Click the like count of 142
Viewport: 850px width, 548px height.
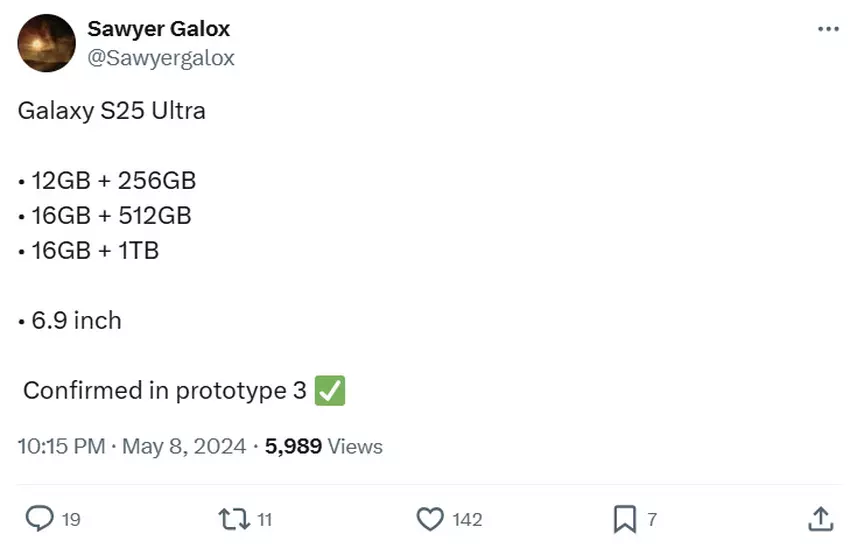pos(467,519)
